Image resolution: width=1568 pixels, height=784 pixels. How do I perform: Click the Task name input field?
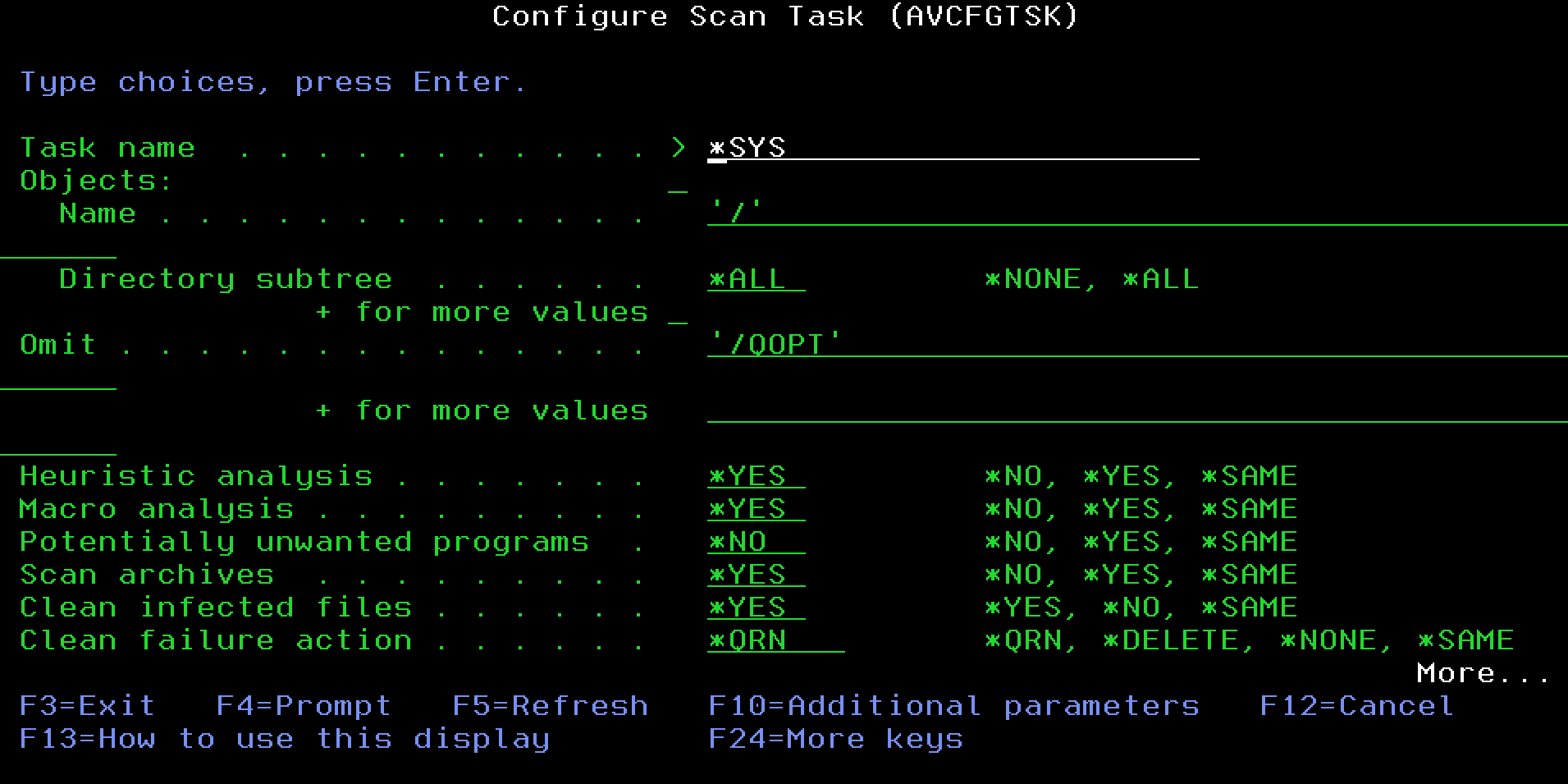point(952,148)
